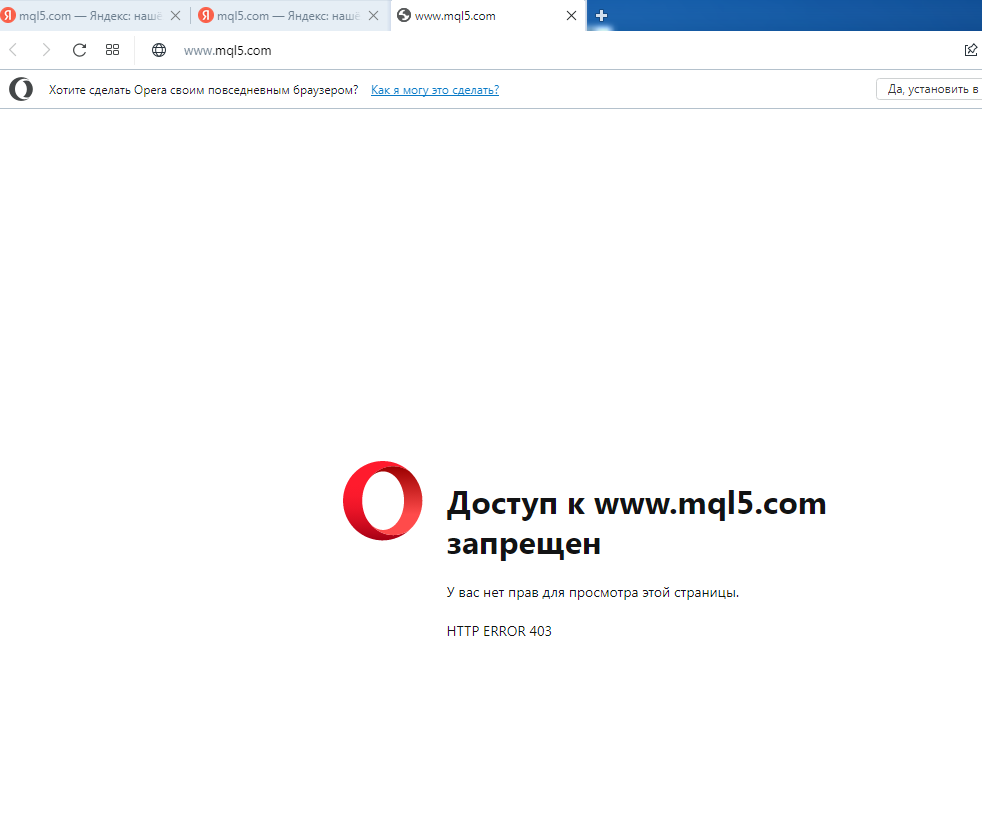Click the globe site info icon

(x=159, y=50)
